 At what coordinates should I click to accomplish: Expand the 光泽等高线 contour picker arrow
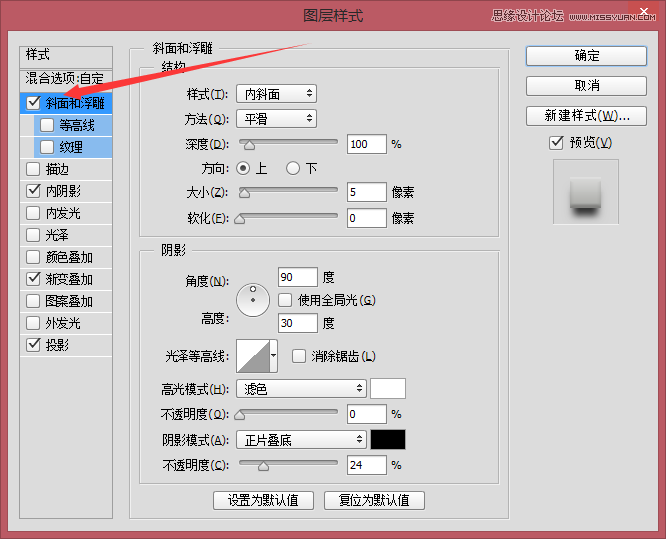[274, 356]
